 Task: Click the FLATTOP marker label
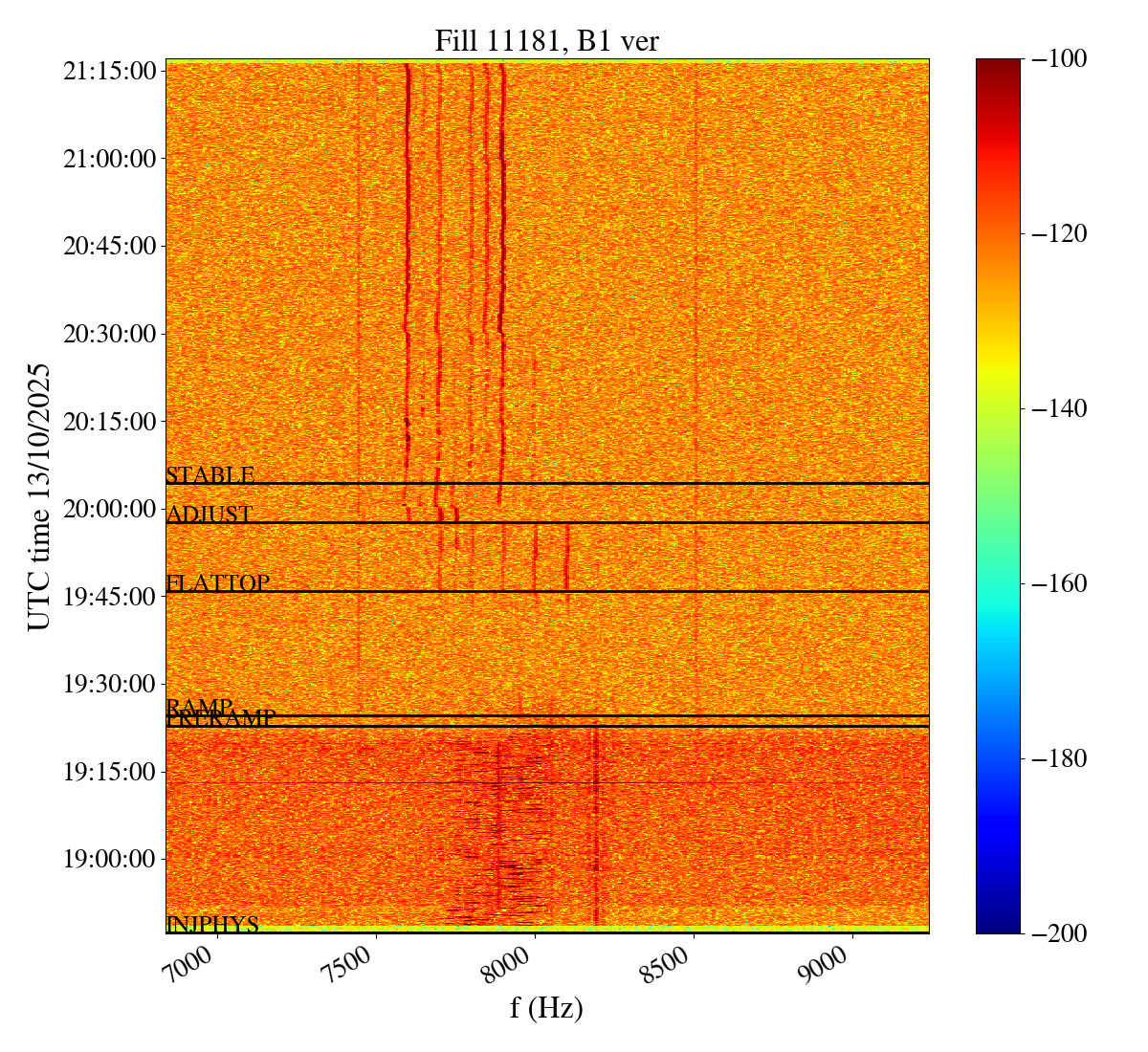pyautogui.click(x=217, y=582)
